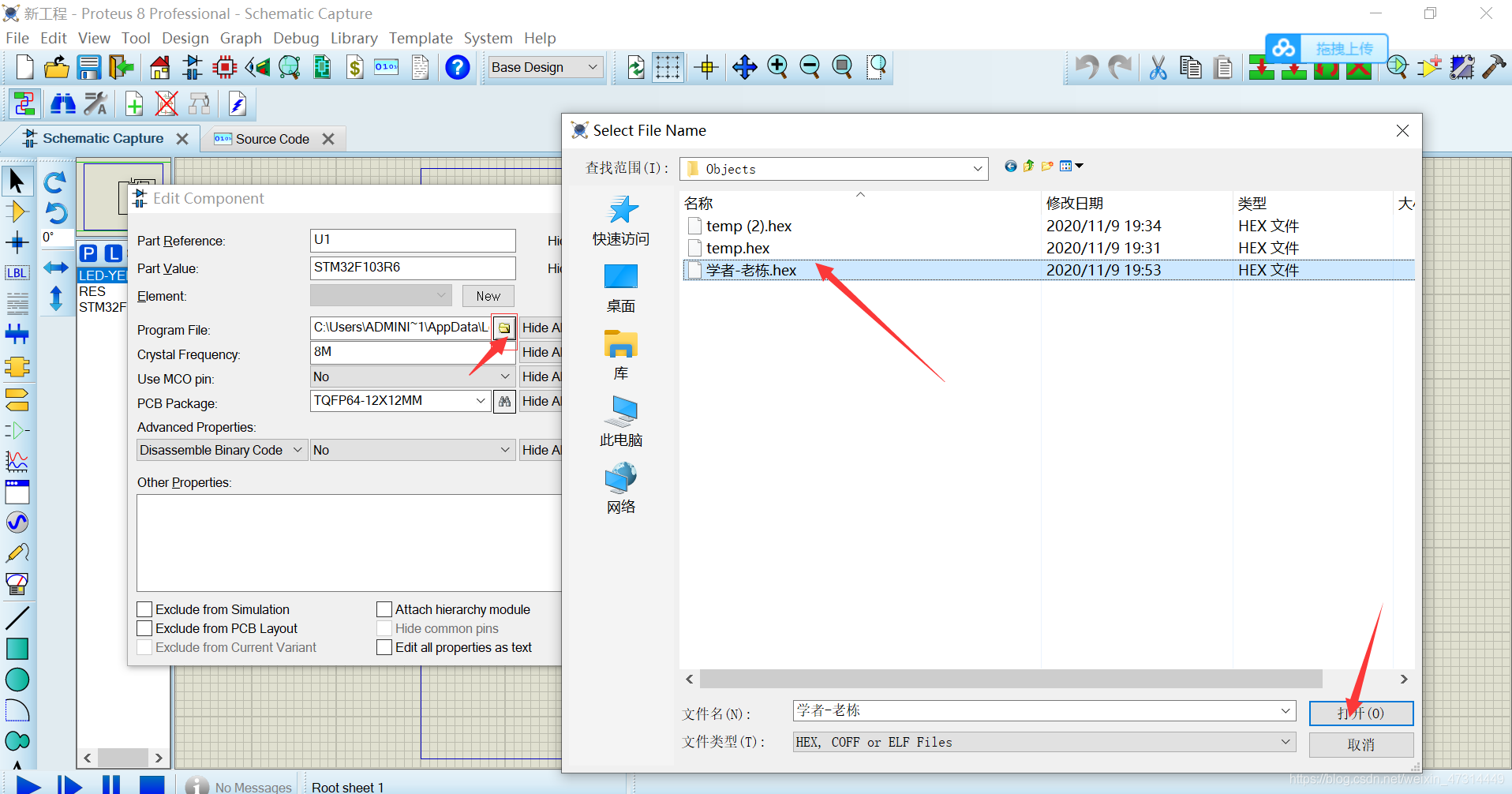The image size is (1512, 794).
Task: Click the file dialog horizontal scrollbar
Action: pyautogui.click(x=1010, y=679)
